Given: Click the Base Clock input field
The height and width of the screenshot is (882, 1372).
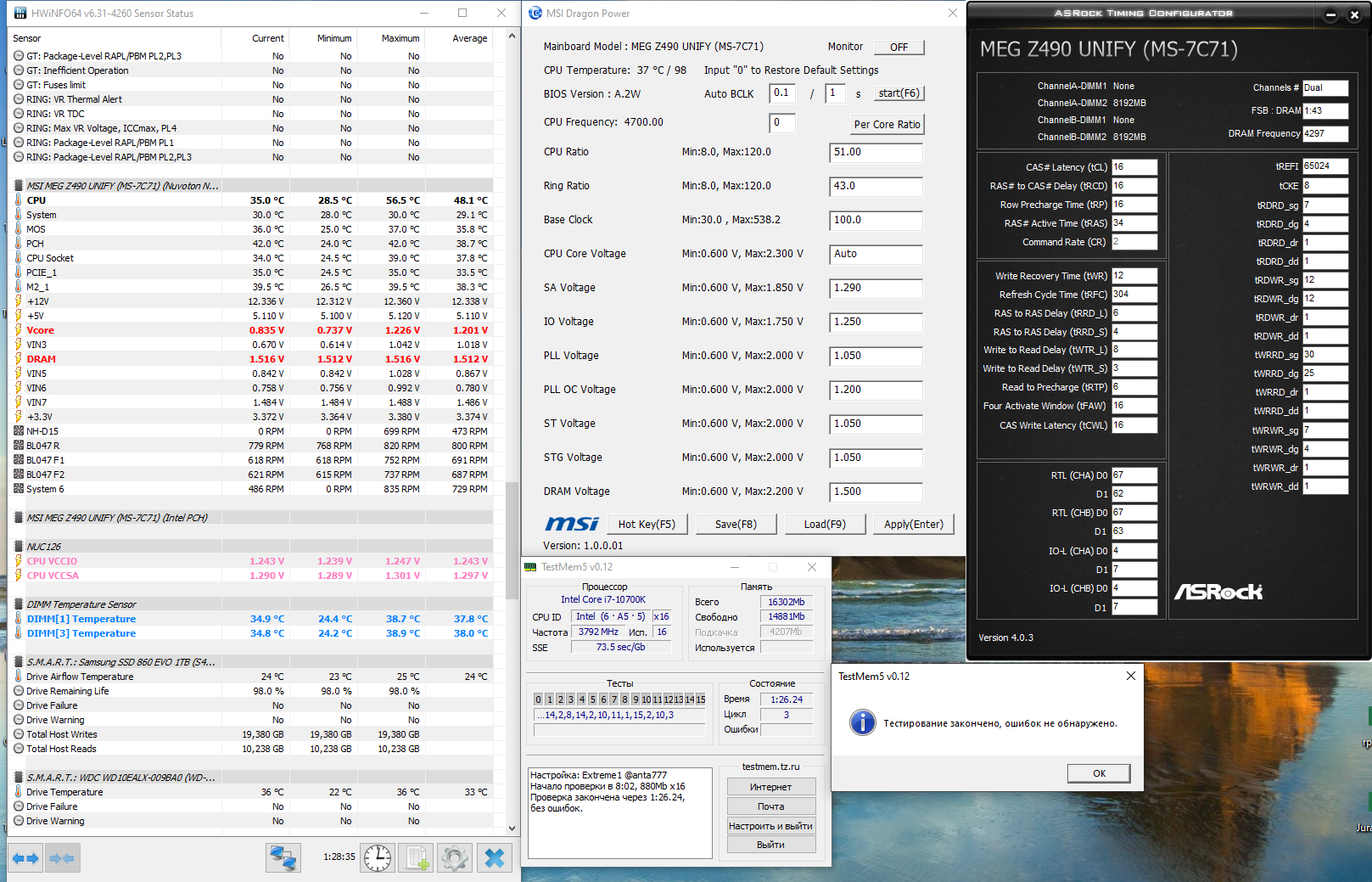Looking at the screenshot, I should click(x=876, y=221).
